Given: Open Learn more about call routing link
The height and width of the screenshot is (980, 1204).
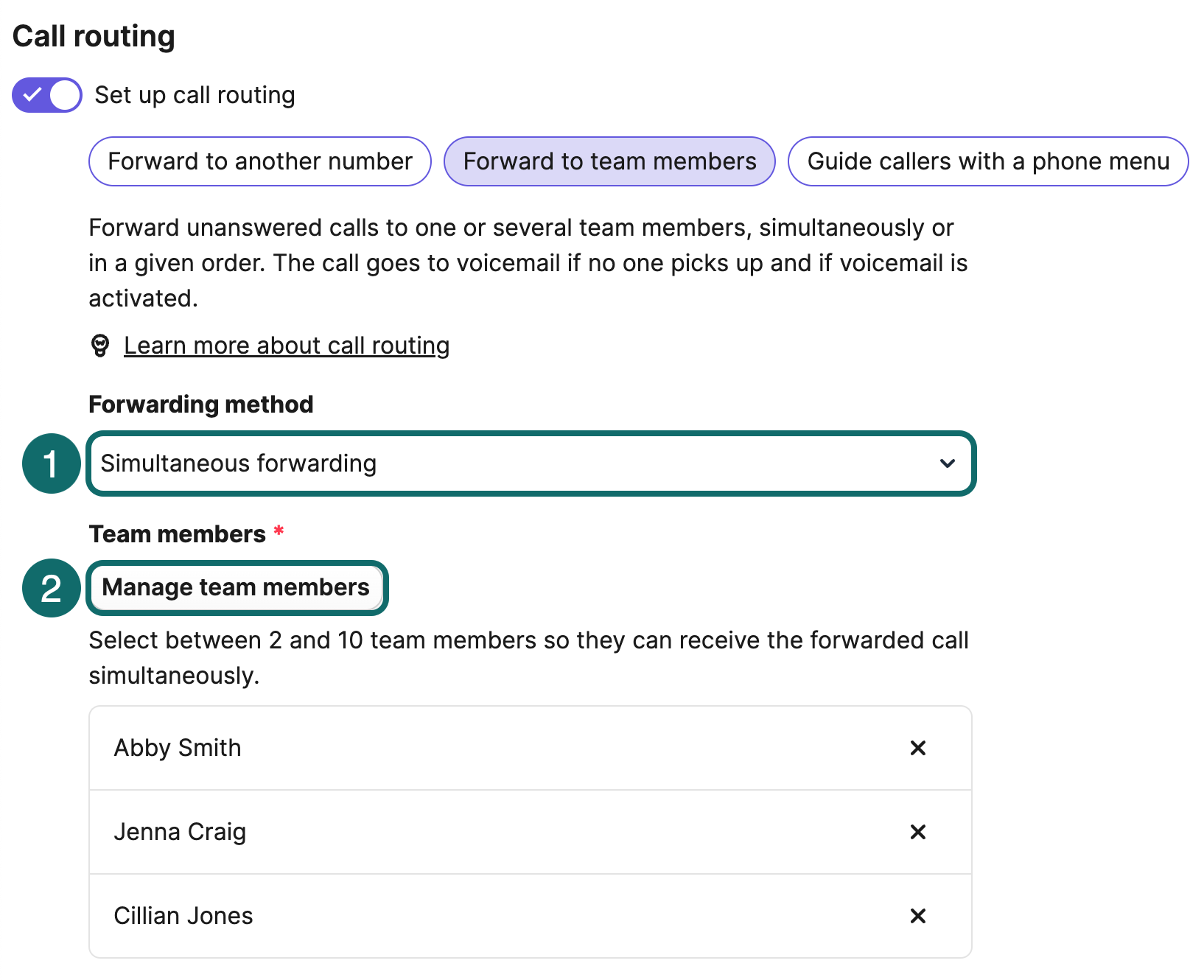Looking at the screenshot, I should [x=287, y=346].
